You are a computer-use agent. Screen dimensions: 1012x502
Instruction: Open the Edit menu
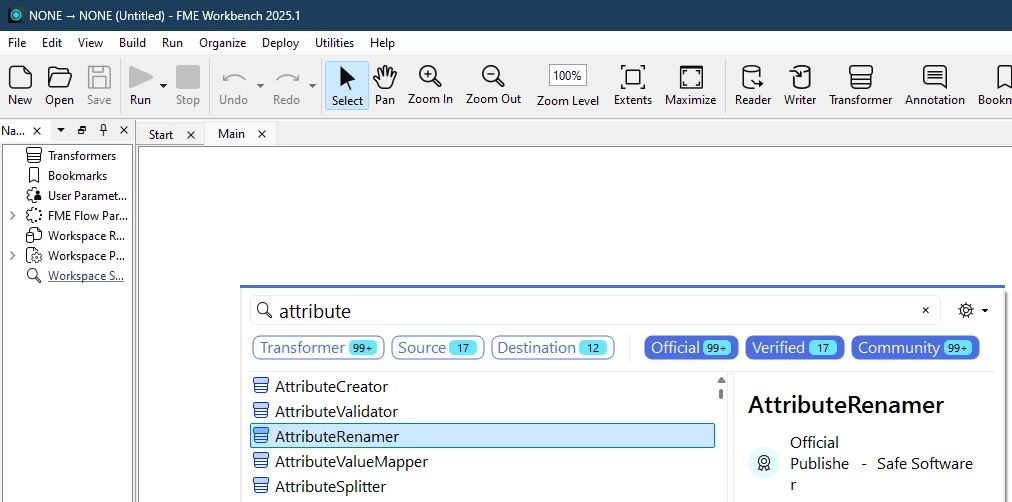click(x=52, y=43)
